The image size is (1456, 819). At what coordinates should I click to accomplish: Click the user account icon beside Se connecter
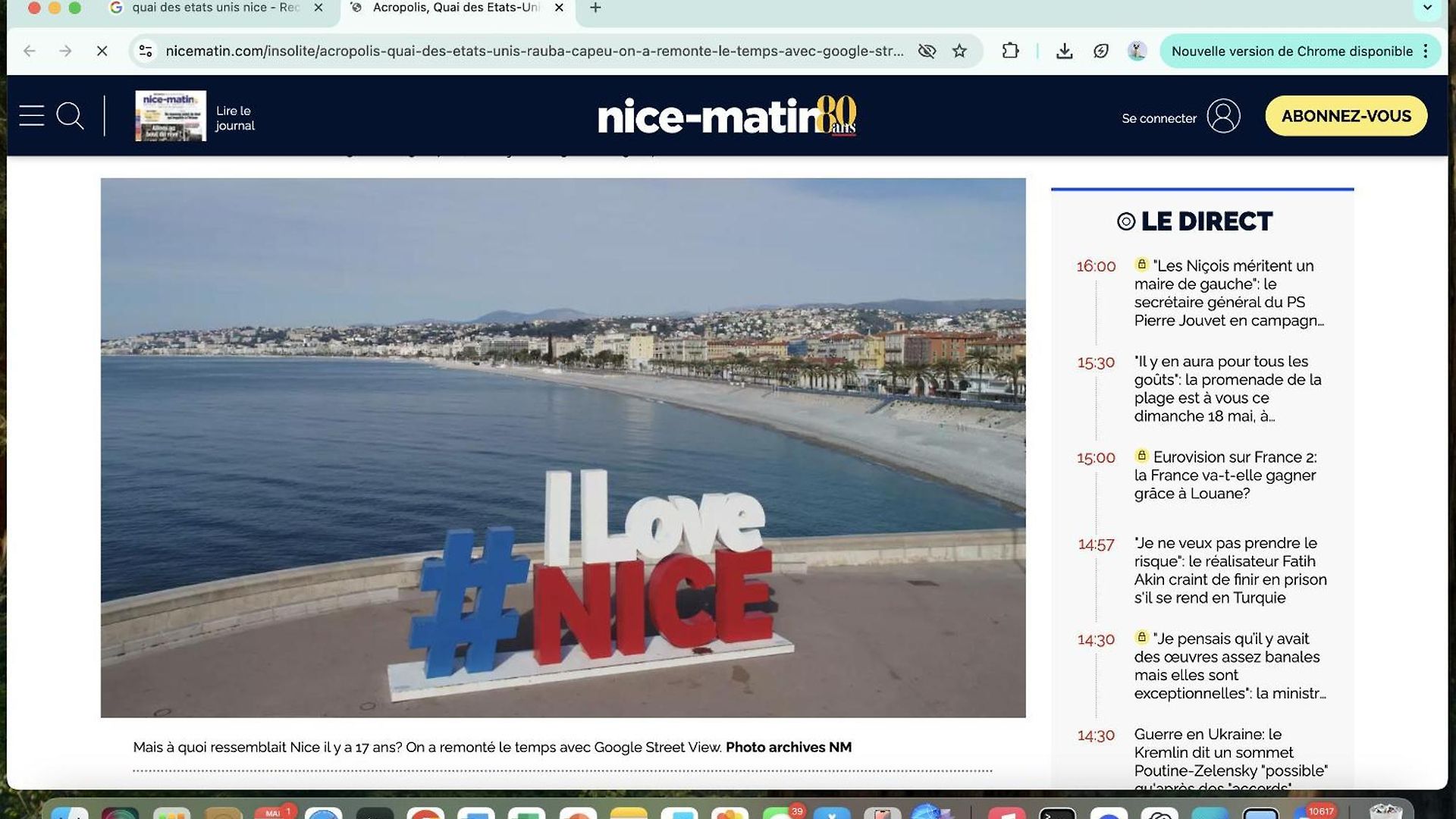tap(1223, 116)
